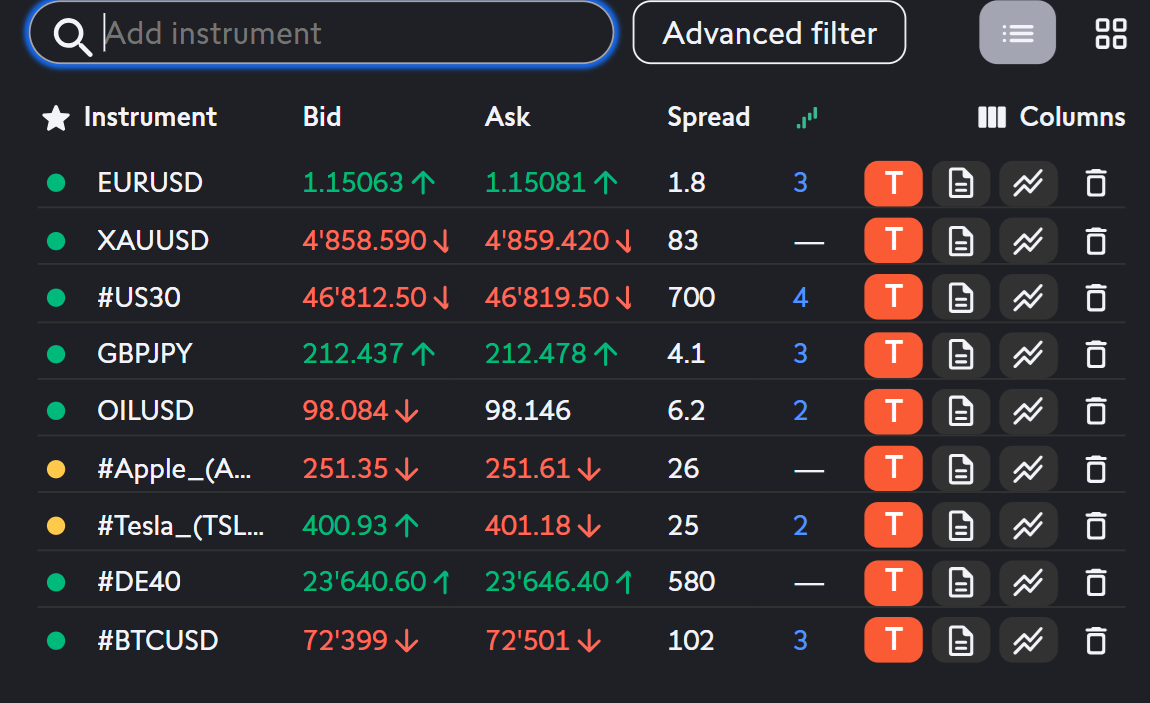The height and width of the screenshot is (703, 1150).
Task: Select the GBPJPY instrument name
Action: tap(144, 354)
